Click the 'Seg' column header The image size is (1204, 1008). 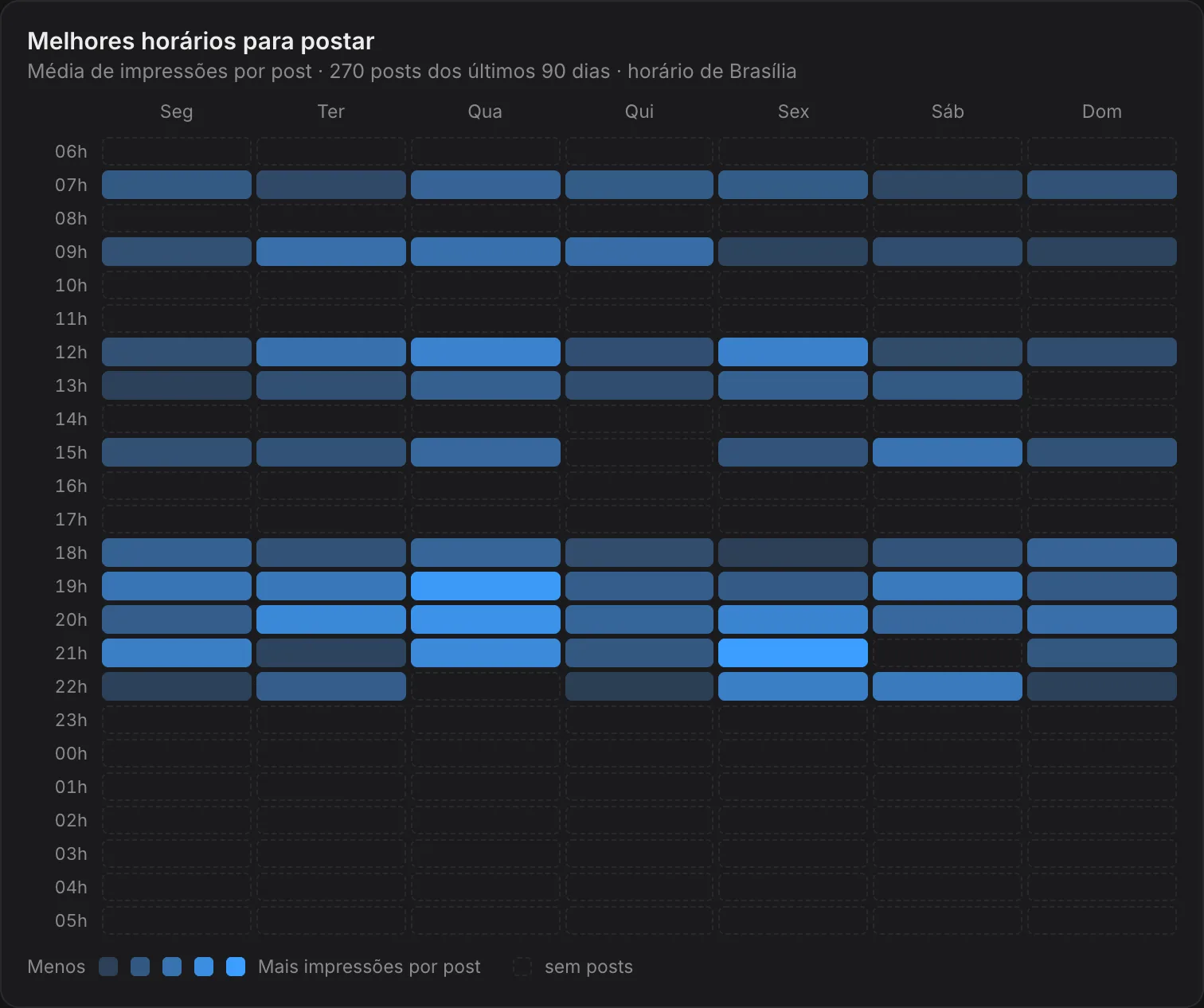point(177,111)
